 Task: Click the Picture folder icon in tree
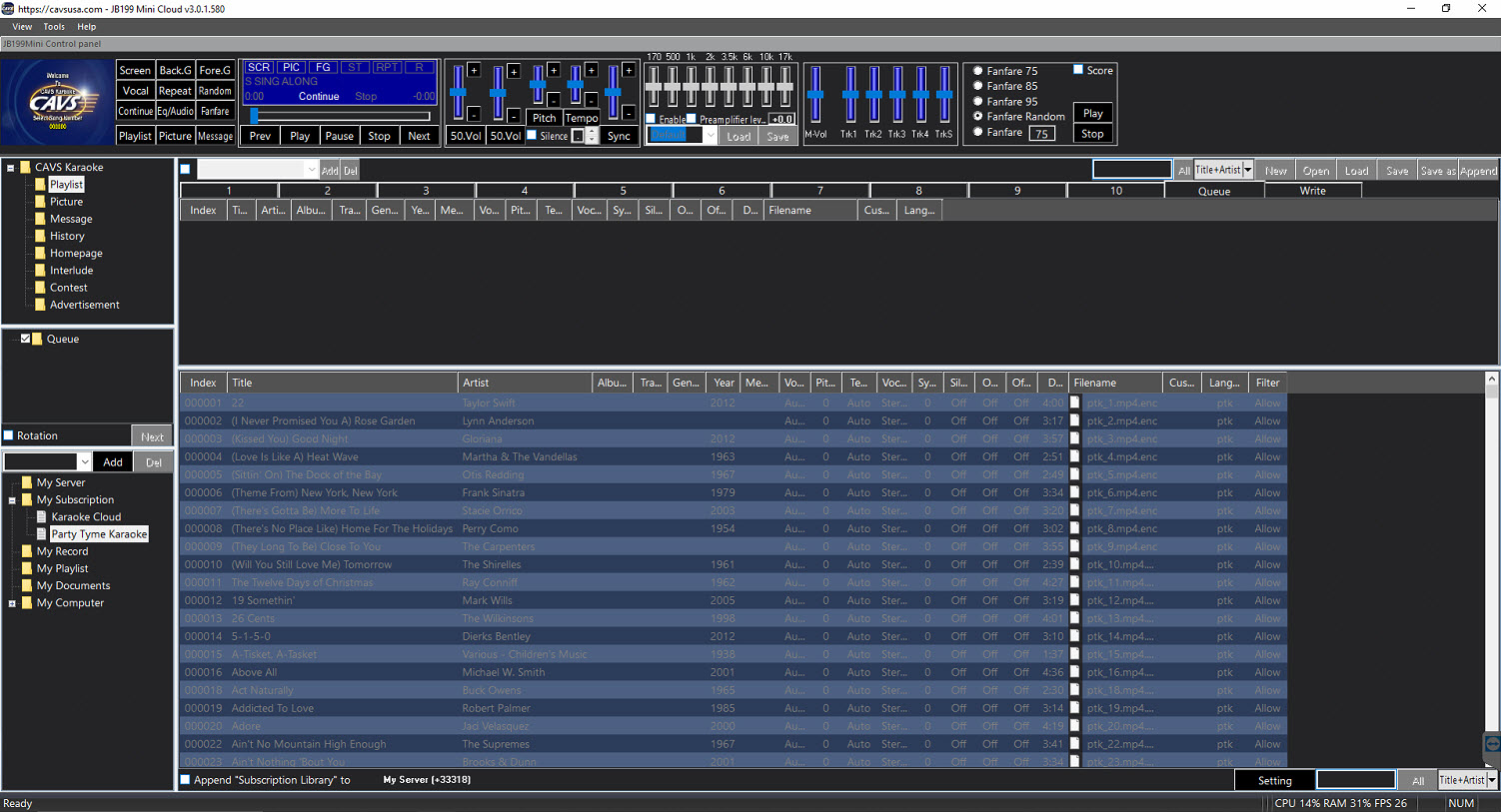(x=40, y=201)
